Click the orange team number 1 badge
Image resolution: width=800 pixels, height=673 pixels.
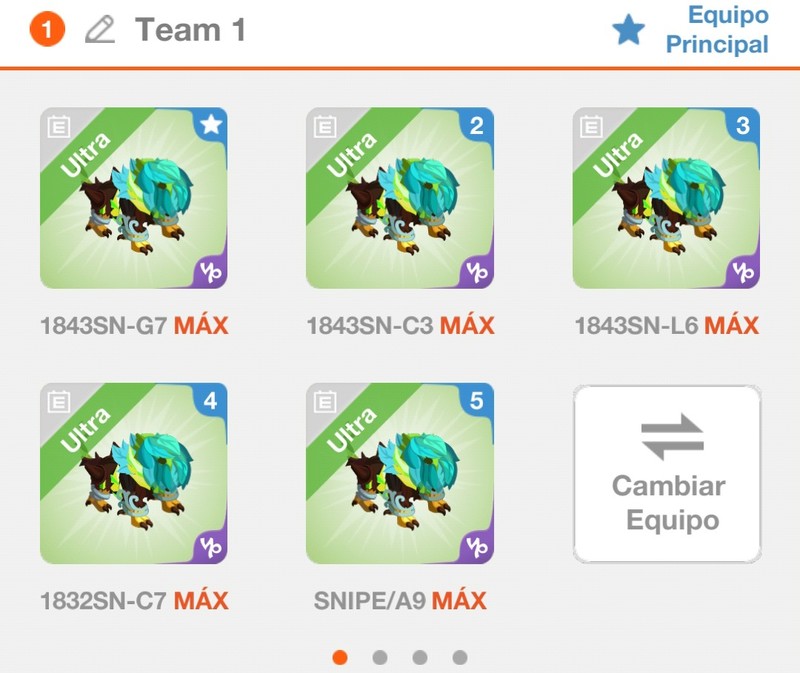pyautogui.click(x=47, y=29)
